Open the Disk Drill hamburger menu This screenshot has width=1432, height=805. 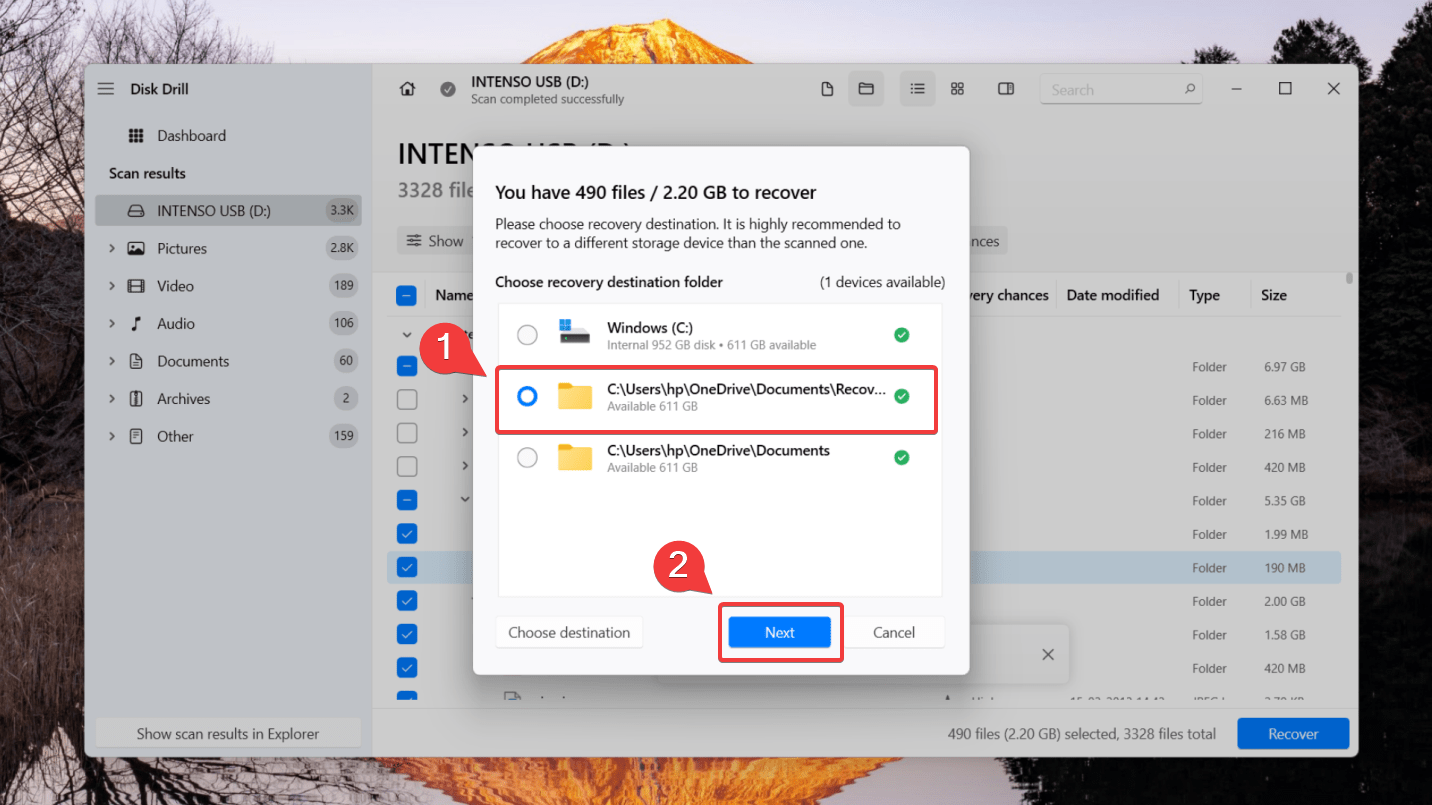pyautogui.click(x=106, y=89)
